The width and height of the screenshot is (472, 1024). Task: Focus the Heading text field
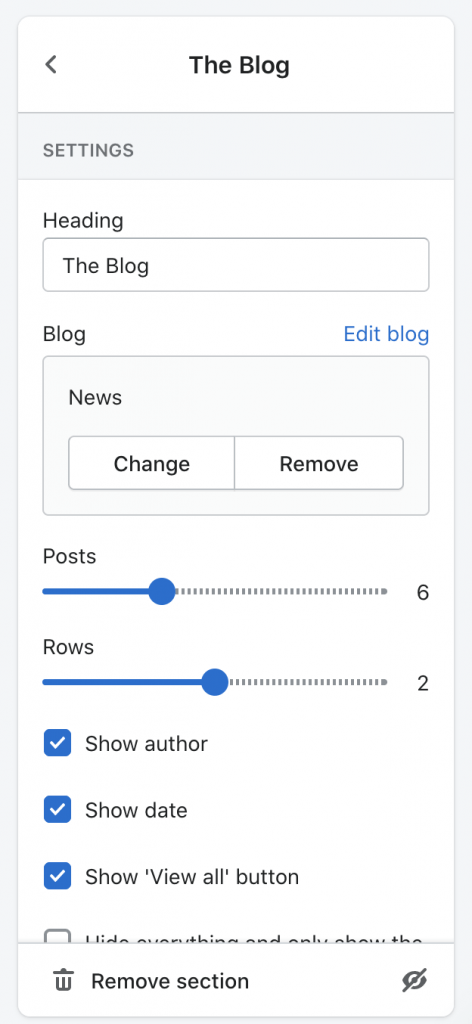236,264
